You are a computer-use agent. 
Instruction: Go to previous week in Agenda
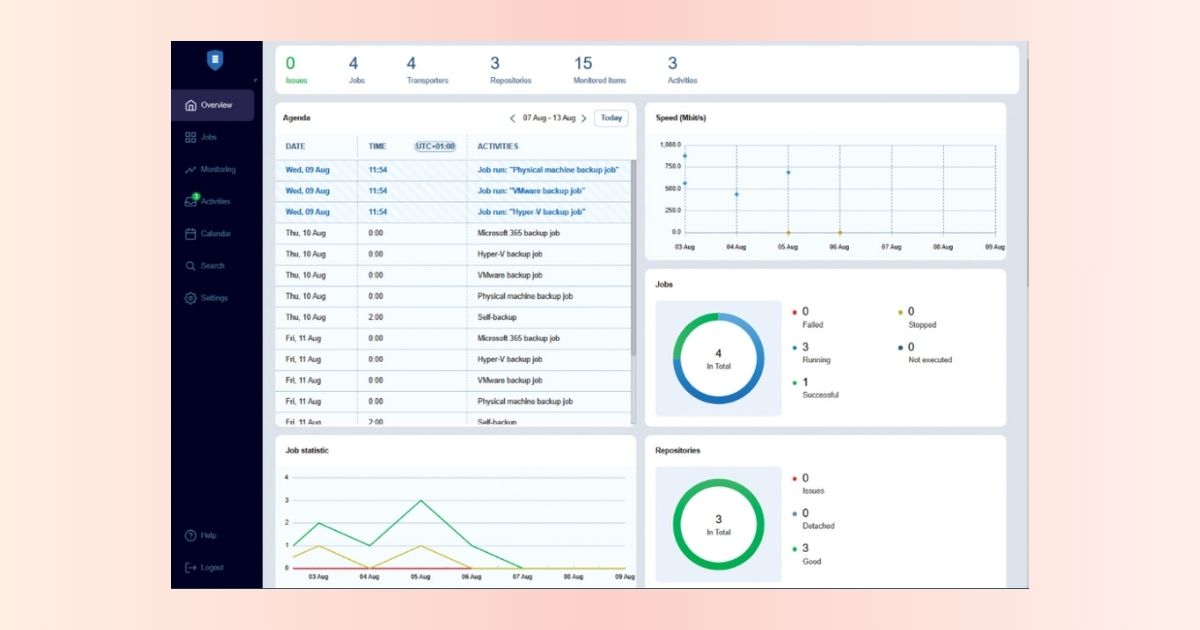click(x=513, y=118)
